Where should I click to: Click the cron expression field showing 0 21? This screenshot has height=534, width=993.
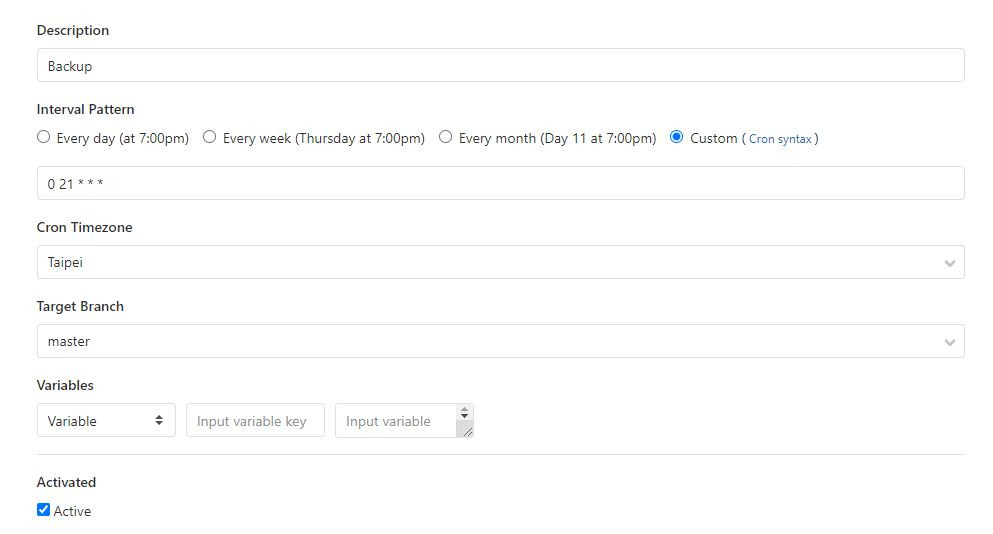(500, 183)
